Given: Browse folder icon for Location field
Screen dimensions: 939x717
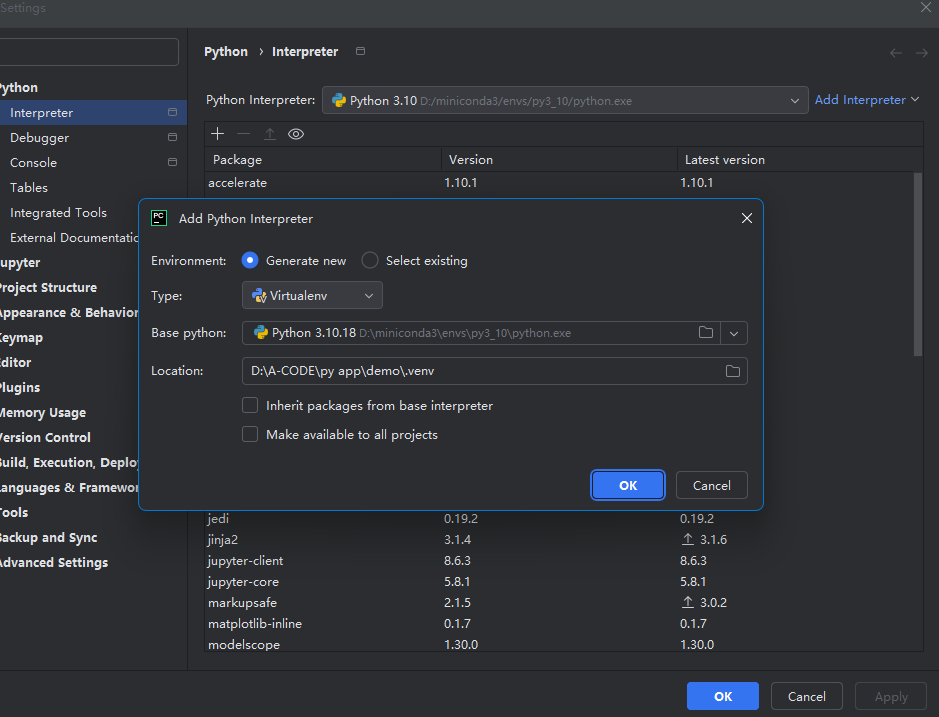Looking at the screenshot, I should [732, 371].
